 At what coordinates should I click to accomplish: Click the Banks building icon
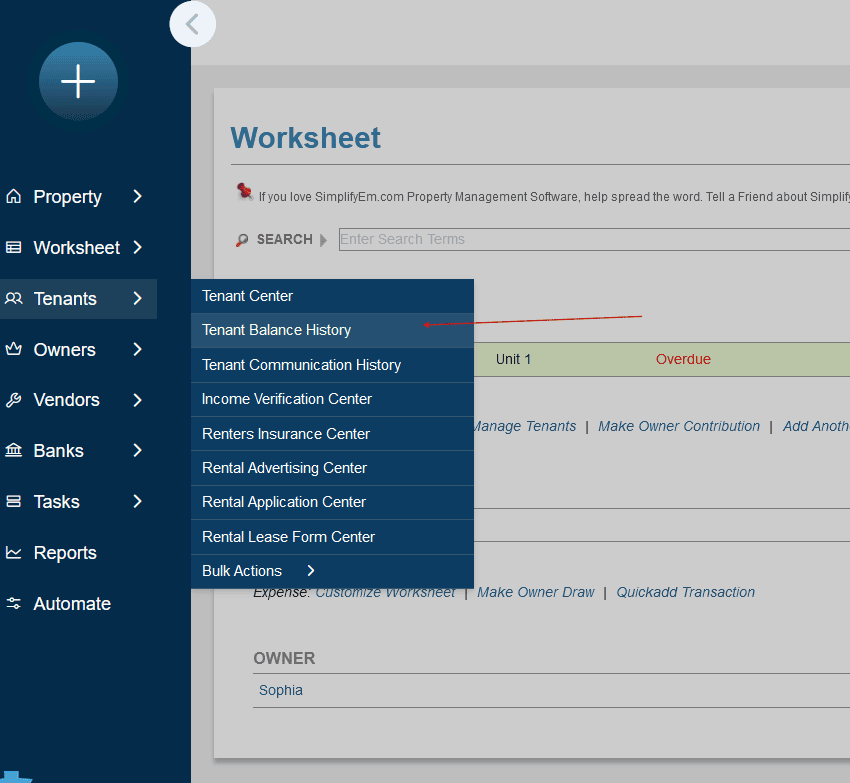(x=14, y=451)
